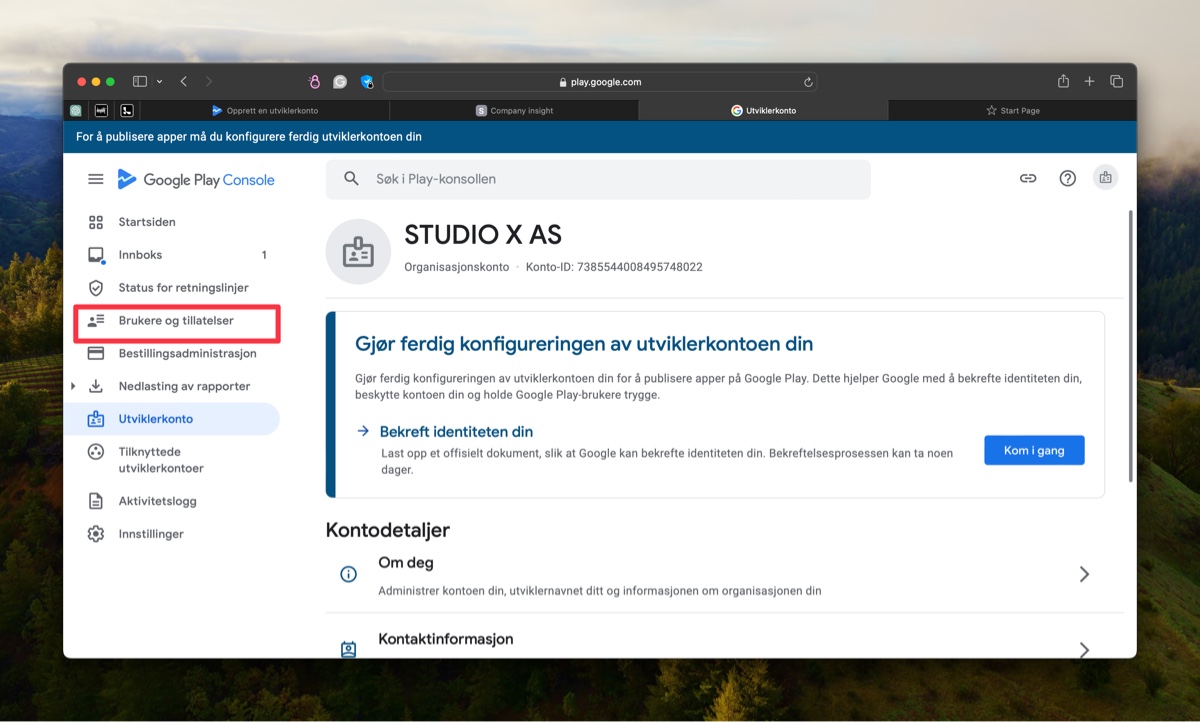Reload the page in Safari's address bar

tap(808, 82)
